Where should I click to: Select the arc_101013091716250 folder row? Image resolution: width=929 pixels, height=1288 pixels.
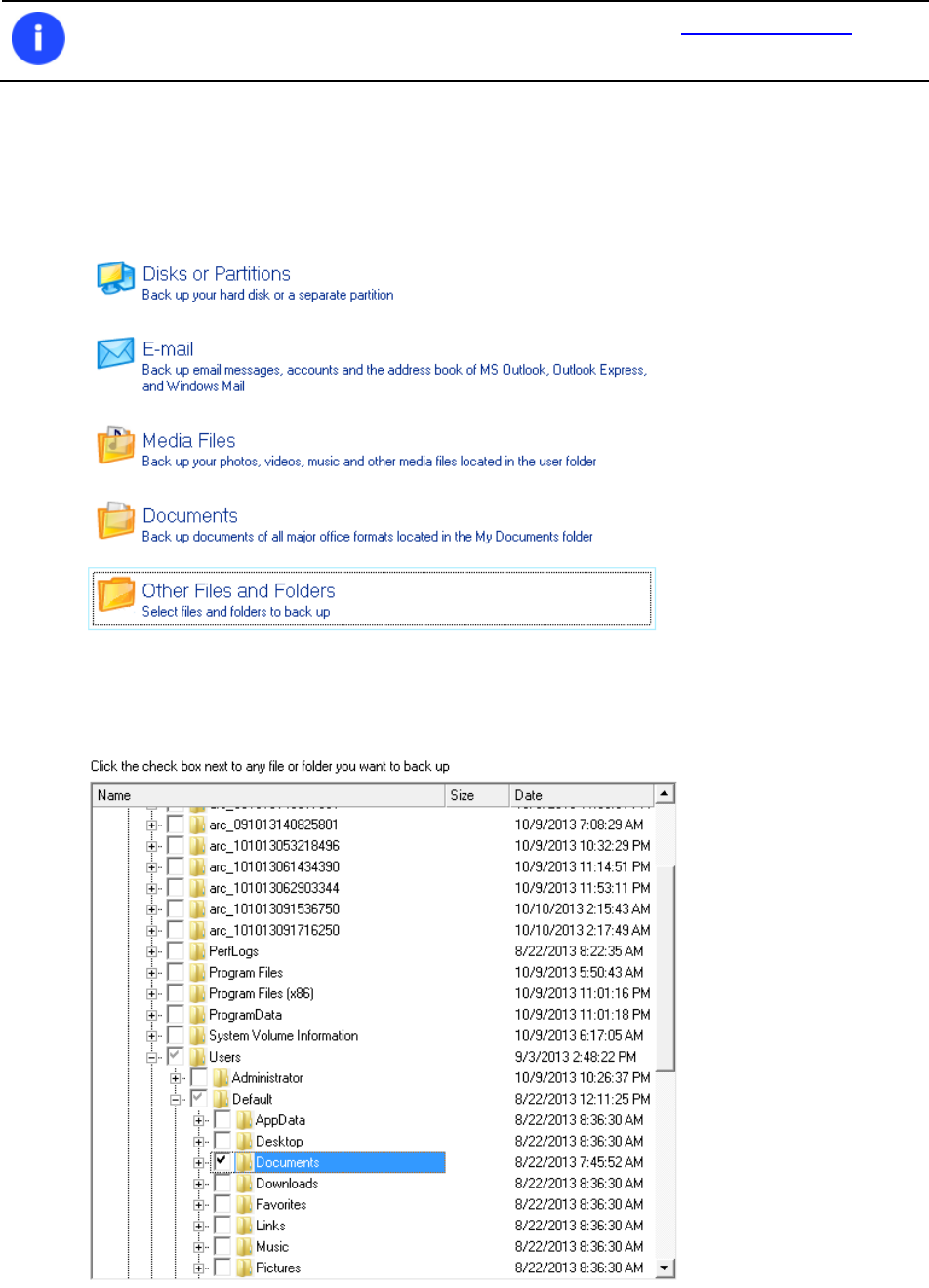(x=274, y=931)
